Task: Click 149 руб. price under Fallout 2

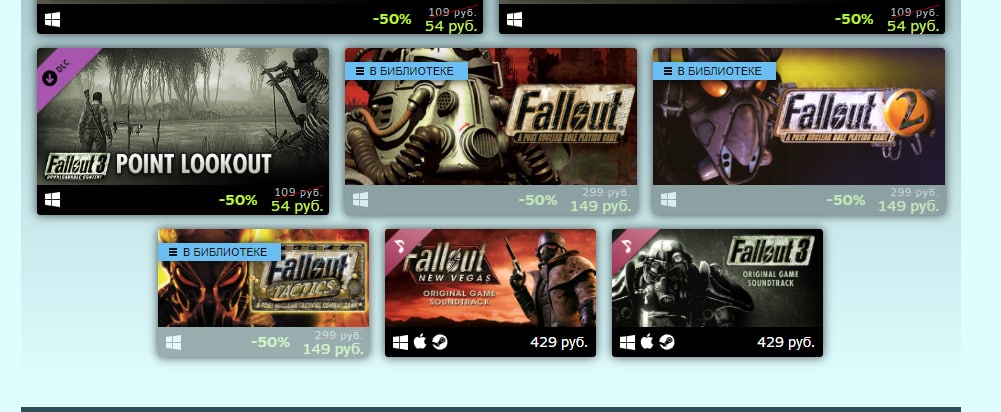Action: [908, 206]
